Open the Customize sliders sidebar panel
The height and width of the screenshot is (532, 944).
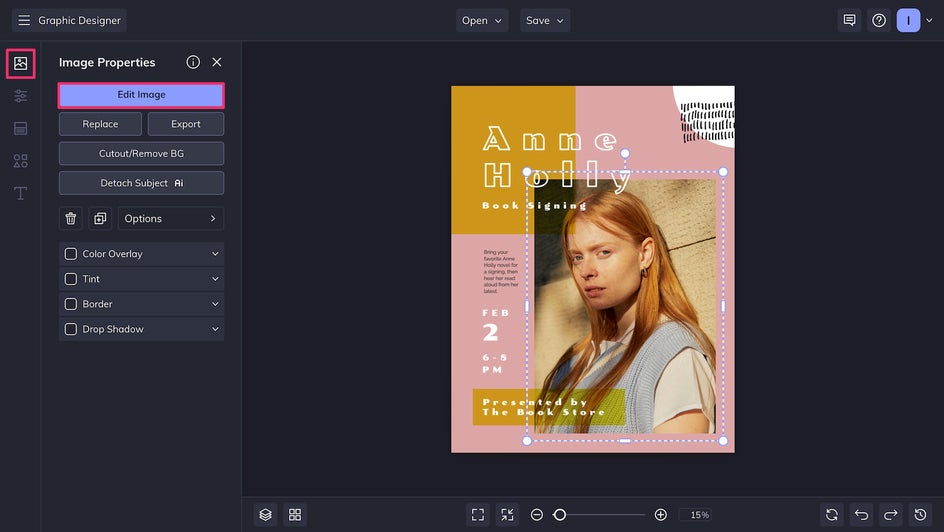click(x=20, y=96)
